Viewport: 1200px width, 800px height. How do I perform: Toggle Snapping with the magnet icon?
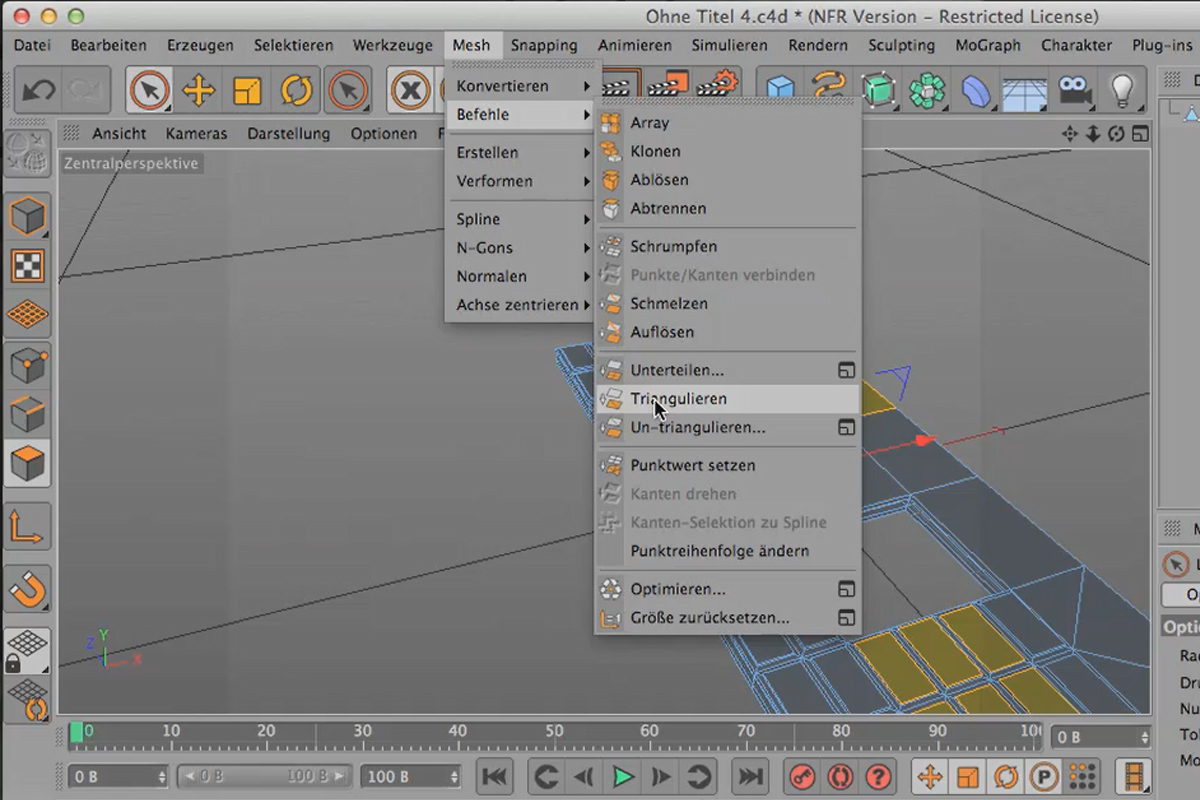pyautogui.click(x=27, y=590)
